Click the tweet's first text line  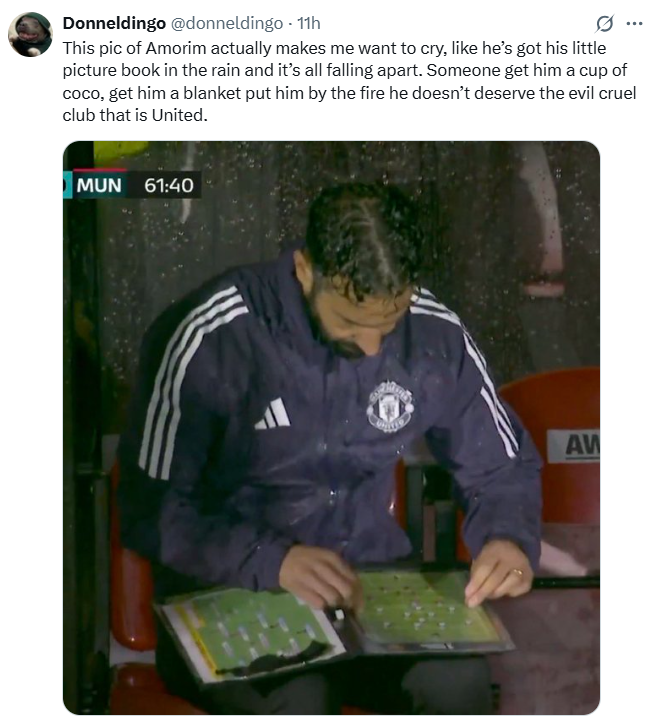[x=335, y=48]
